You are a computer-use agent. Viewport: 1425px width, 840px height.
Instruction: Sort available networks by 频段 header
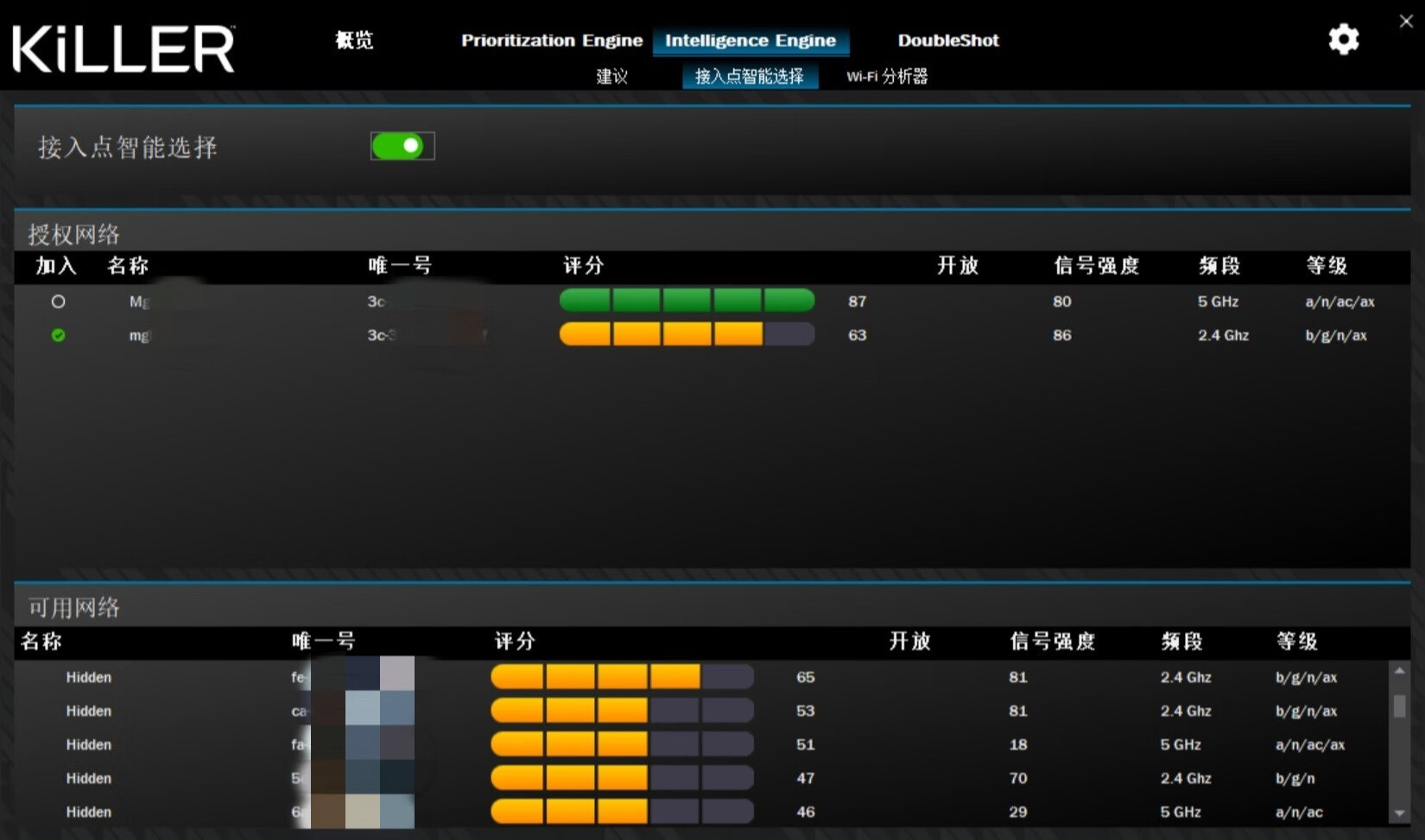1181,641
